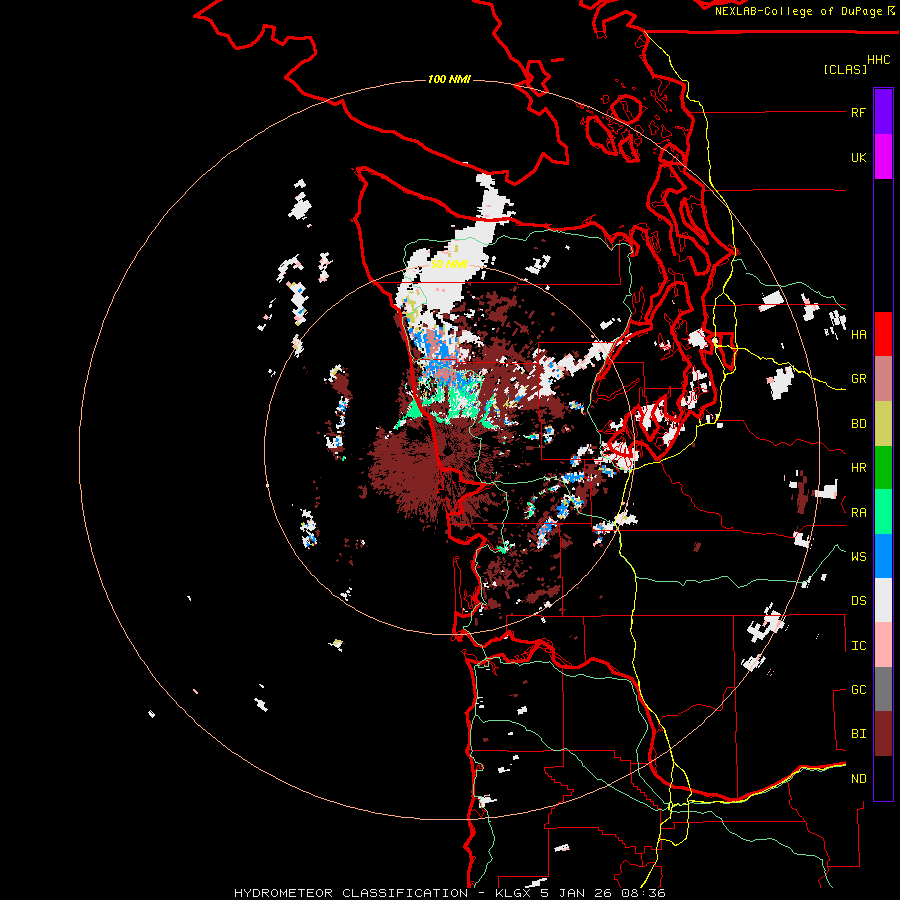Click the RF legend label
900x900 pixels.
(858, 112)
